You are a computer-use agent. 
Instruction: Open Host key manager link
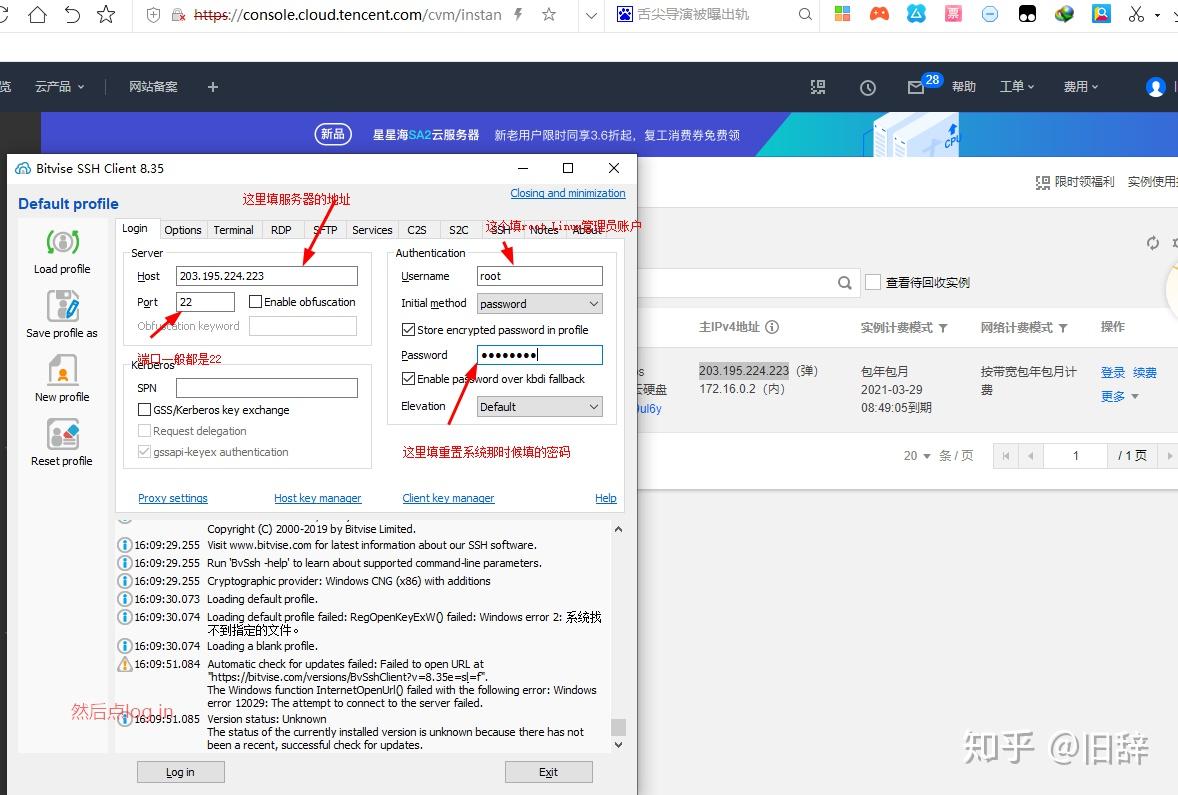318,497
